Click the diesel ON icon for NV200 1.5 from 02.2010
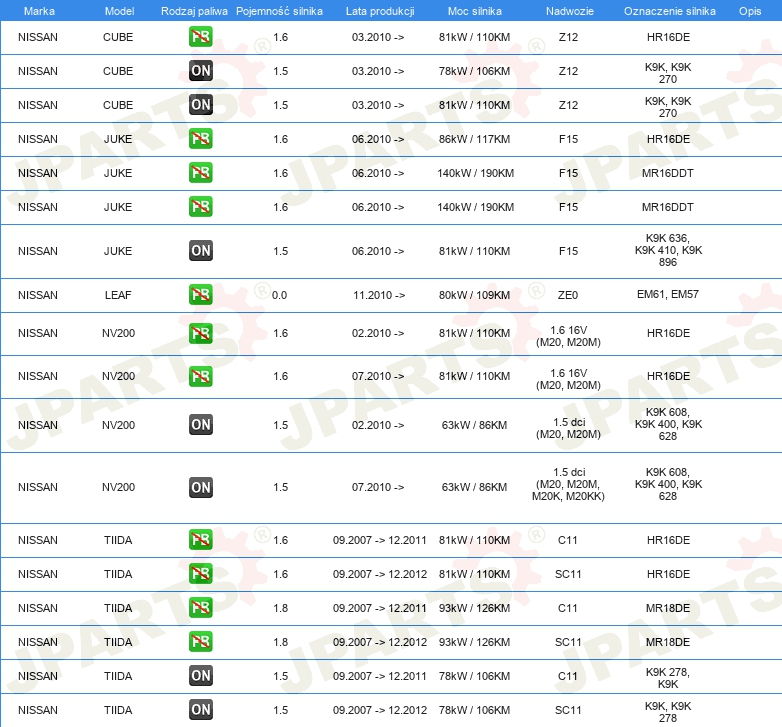 (200, 425)
